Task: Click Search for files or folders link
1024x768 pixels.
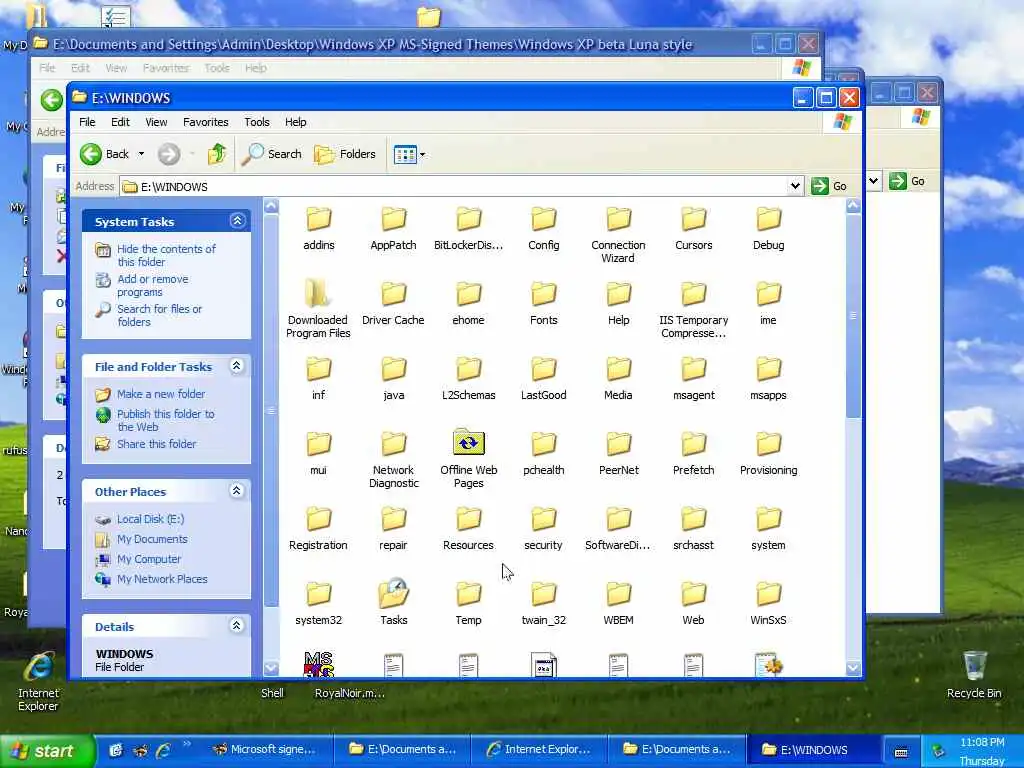Action: coord(159,315)
